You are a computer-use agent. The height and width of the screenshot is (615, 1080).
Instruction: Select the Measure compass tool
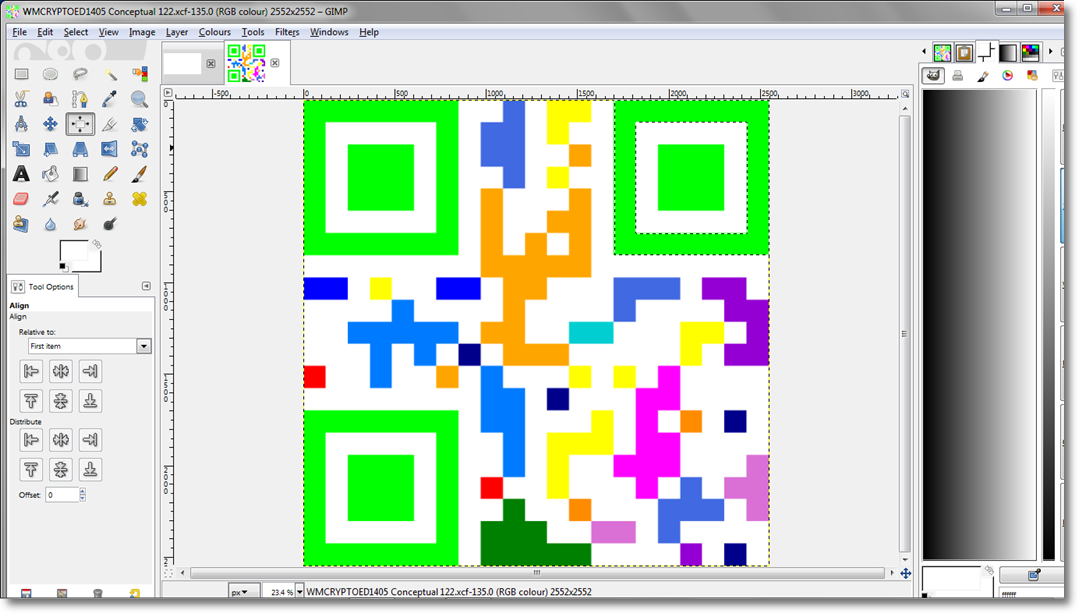point(21,124)
